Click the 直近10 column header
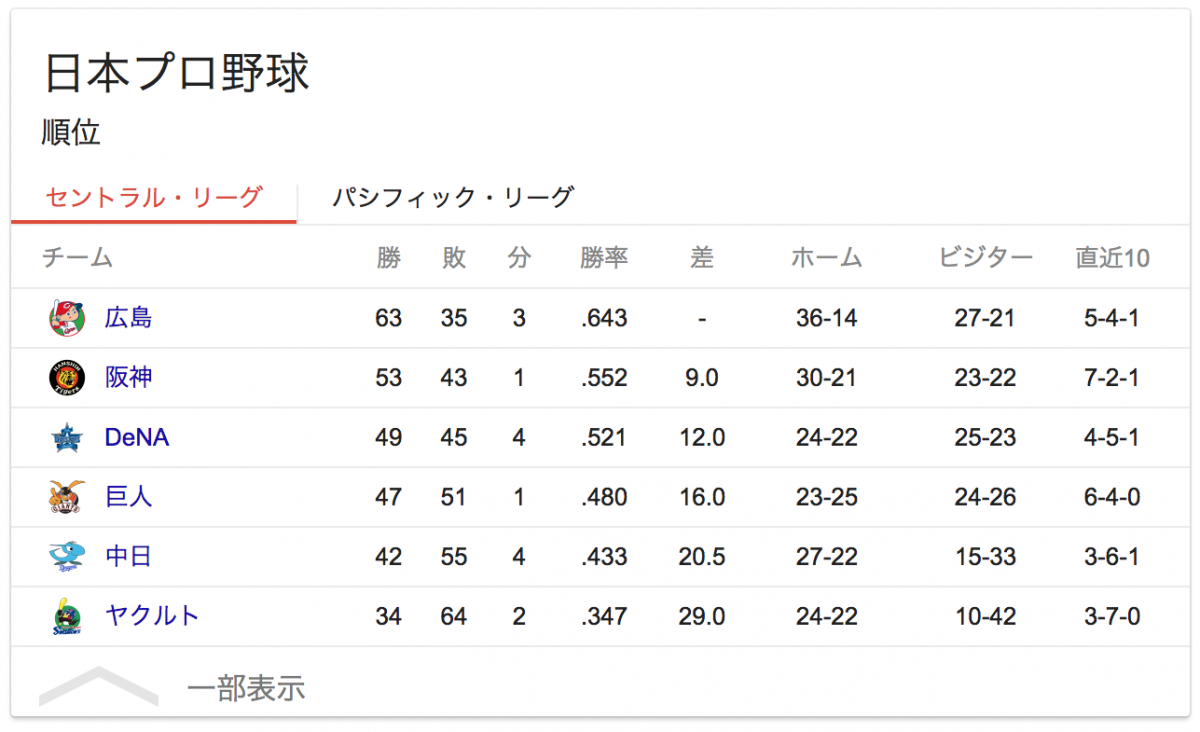1200x732 pixels. [1112, 258]
